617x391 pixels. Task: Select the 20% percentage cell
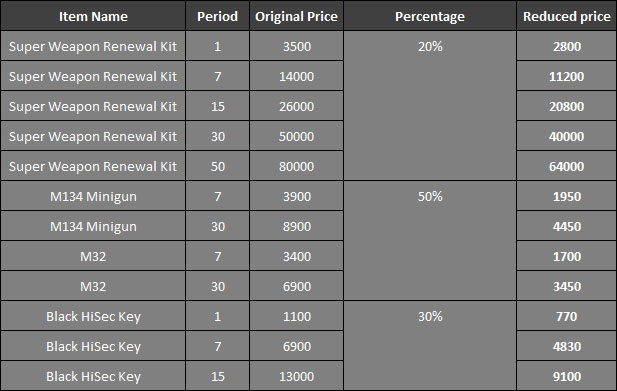430,105
